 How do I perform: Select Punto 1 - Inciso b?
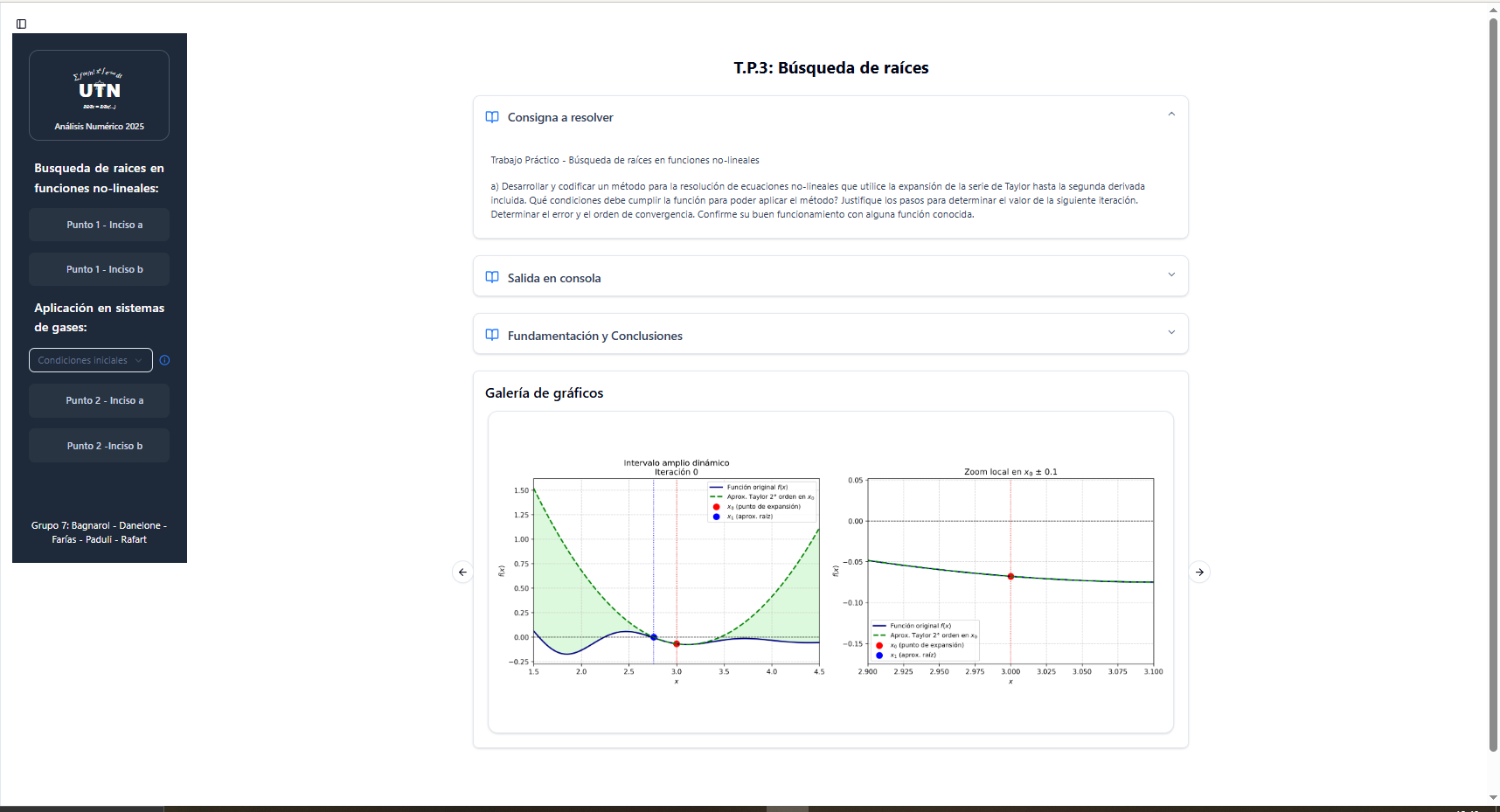tap(99, 269)
